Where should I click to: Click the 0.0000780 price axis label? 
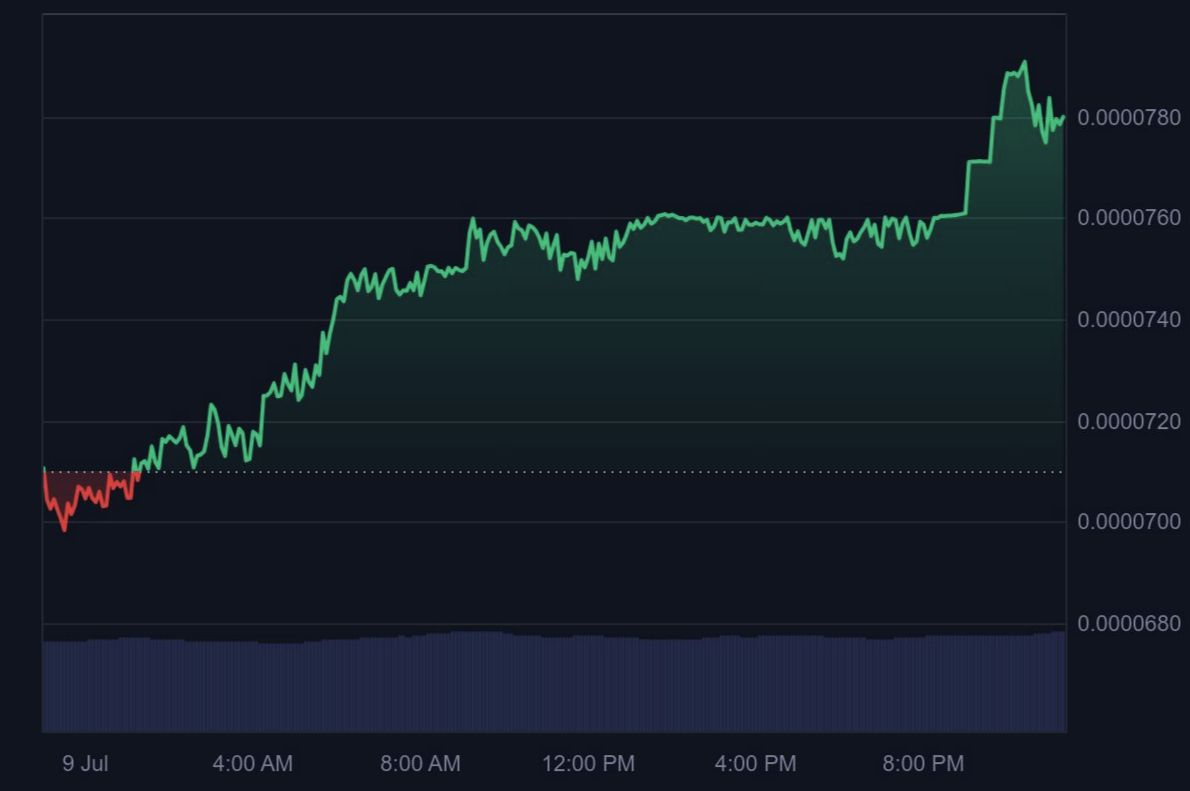pyautogui.click(x=1129, y=118)
